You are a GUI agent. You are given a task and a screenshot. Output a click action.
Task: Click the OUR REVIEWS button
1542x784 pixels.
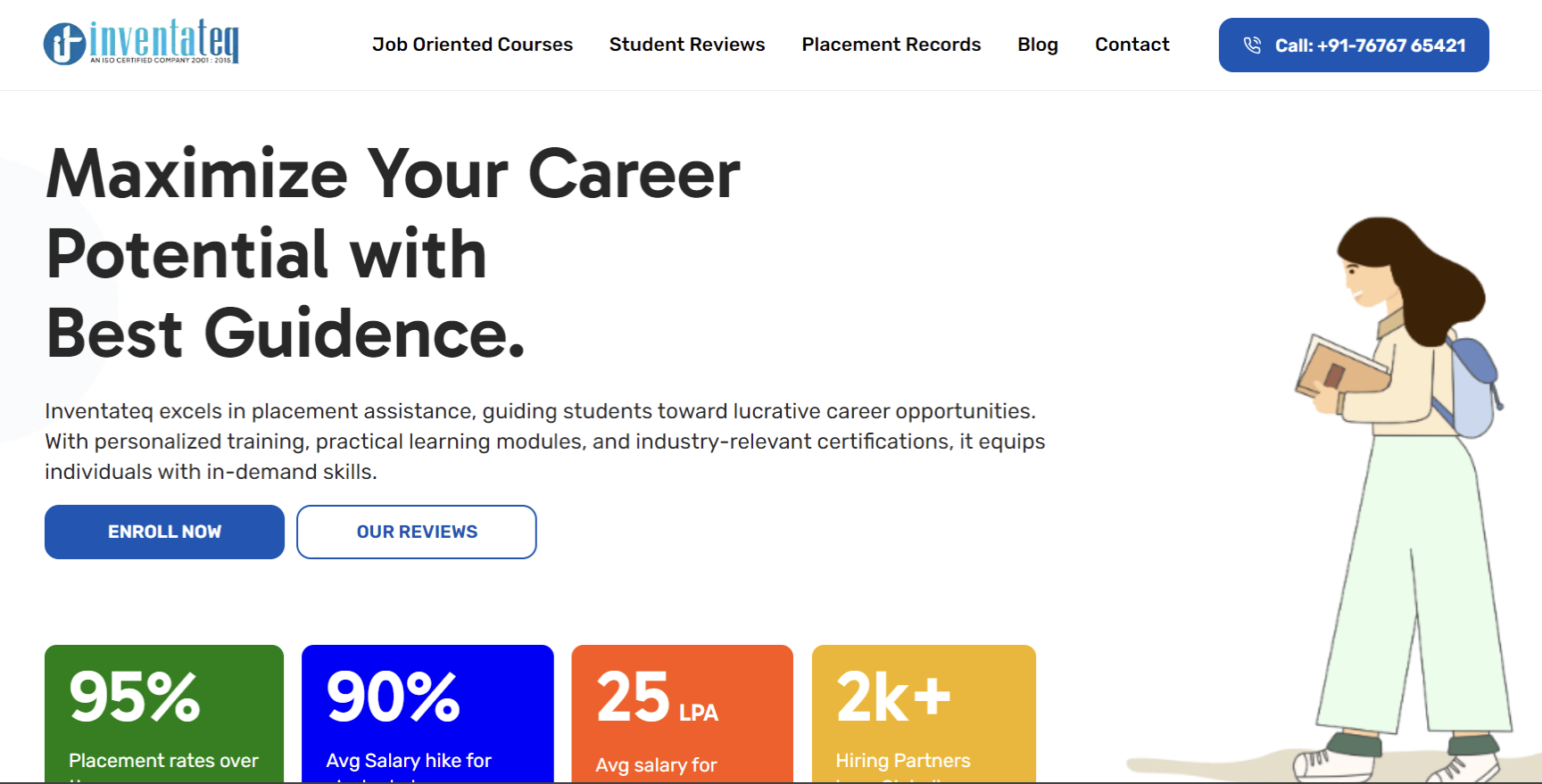(x=417, y=532)
